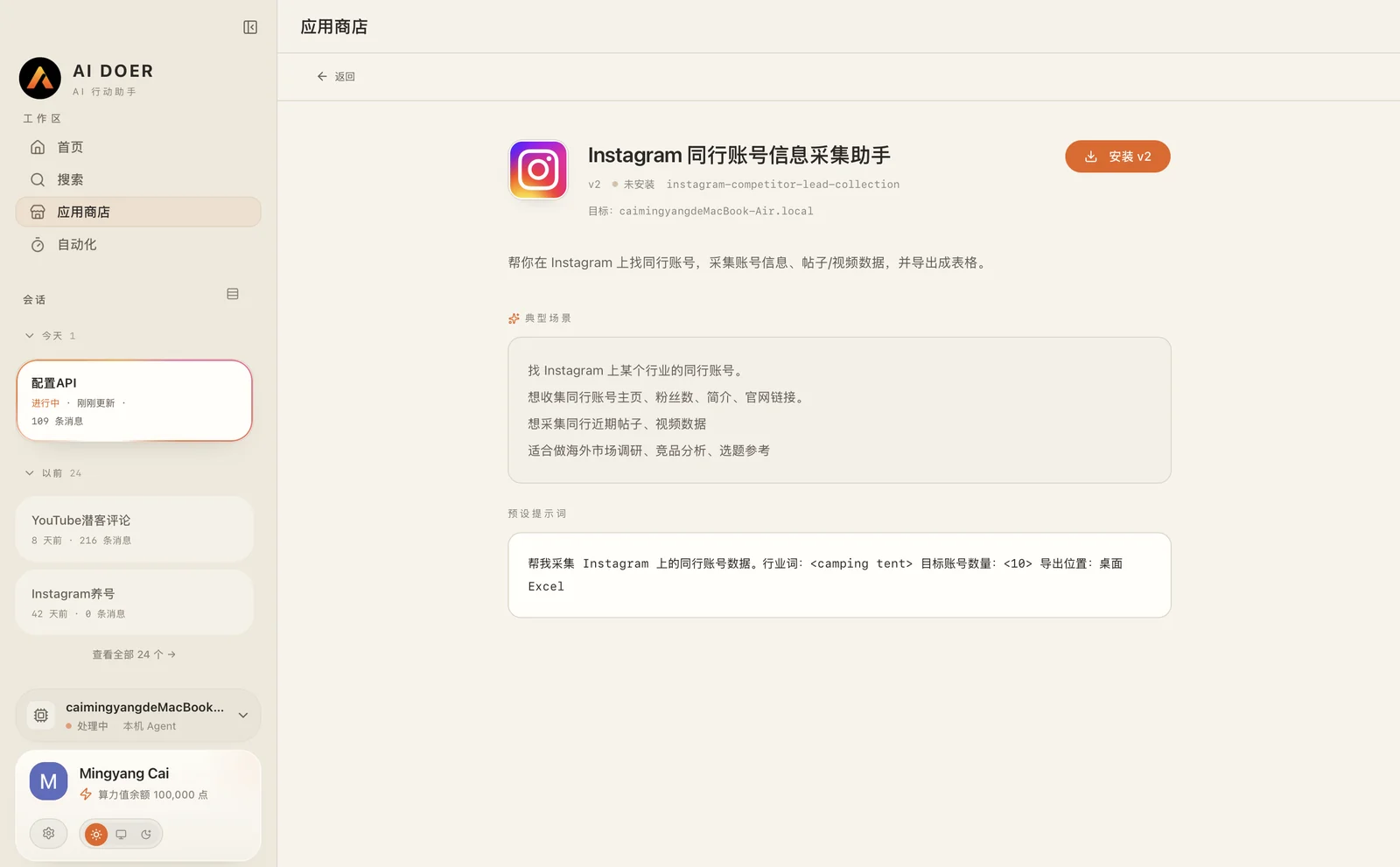Click the preset prompt text box
Image resolution: width=1400 pixels, height=867 pixels.
839,575
